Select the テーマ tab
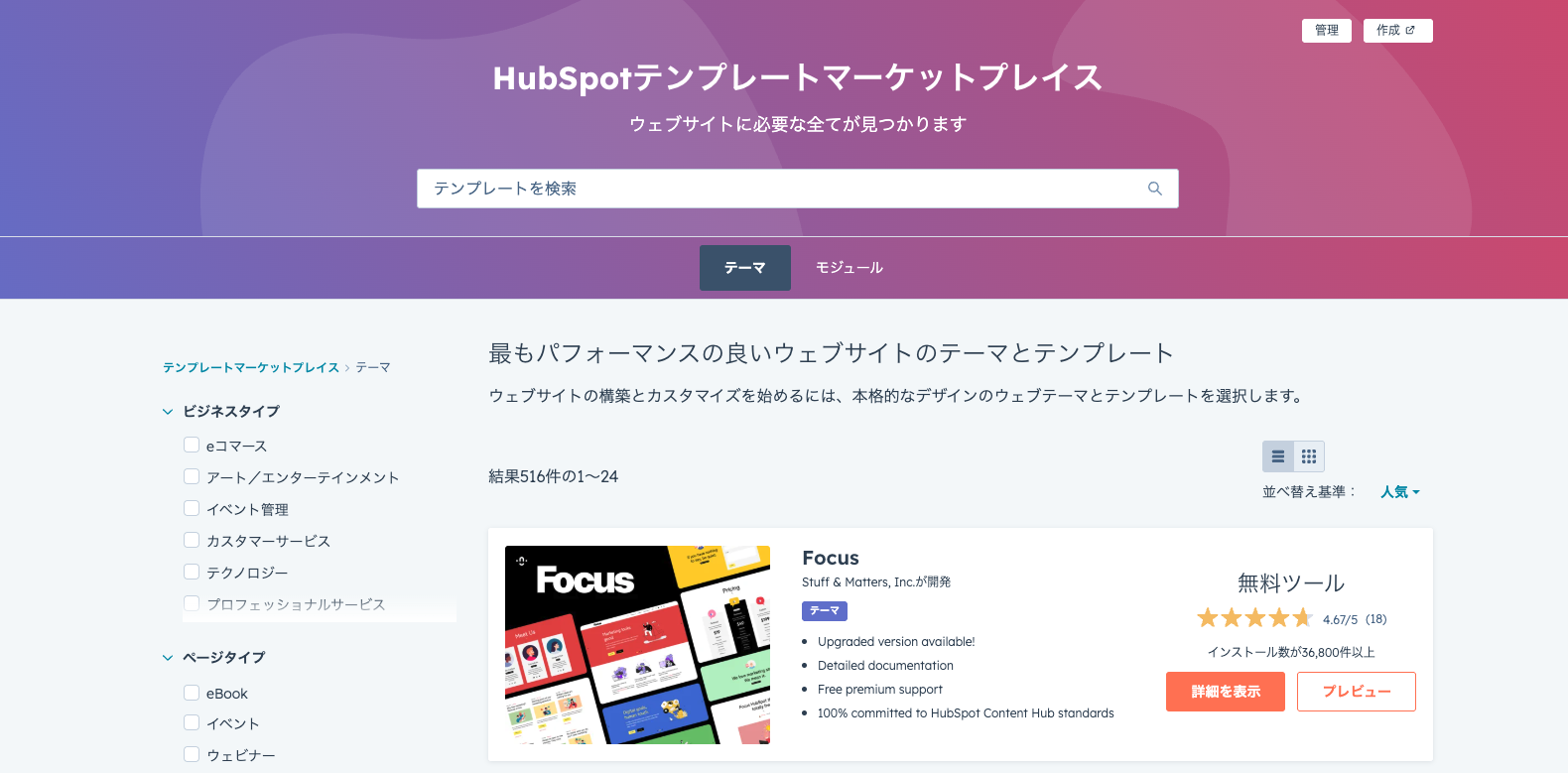This screenshot has width=1568, height=773. (x=744, y=268)
